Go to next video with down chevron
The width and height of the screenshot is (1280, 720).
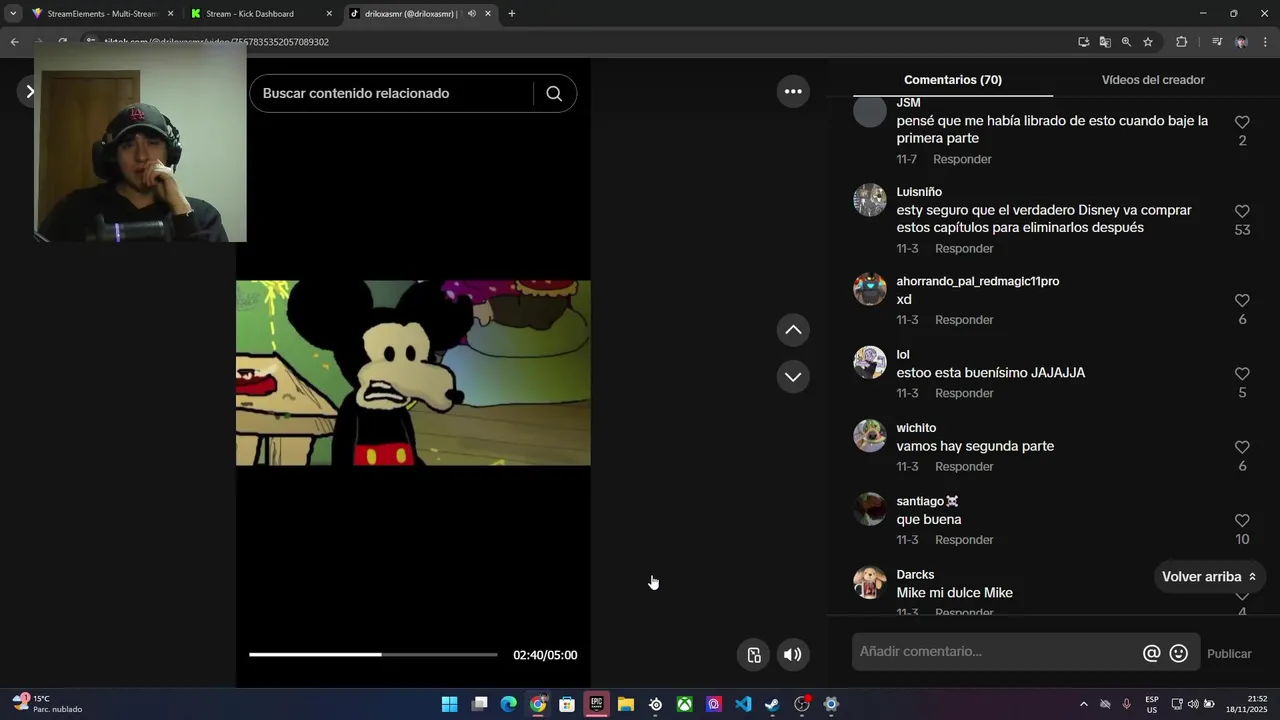coord(793,377)
